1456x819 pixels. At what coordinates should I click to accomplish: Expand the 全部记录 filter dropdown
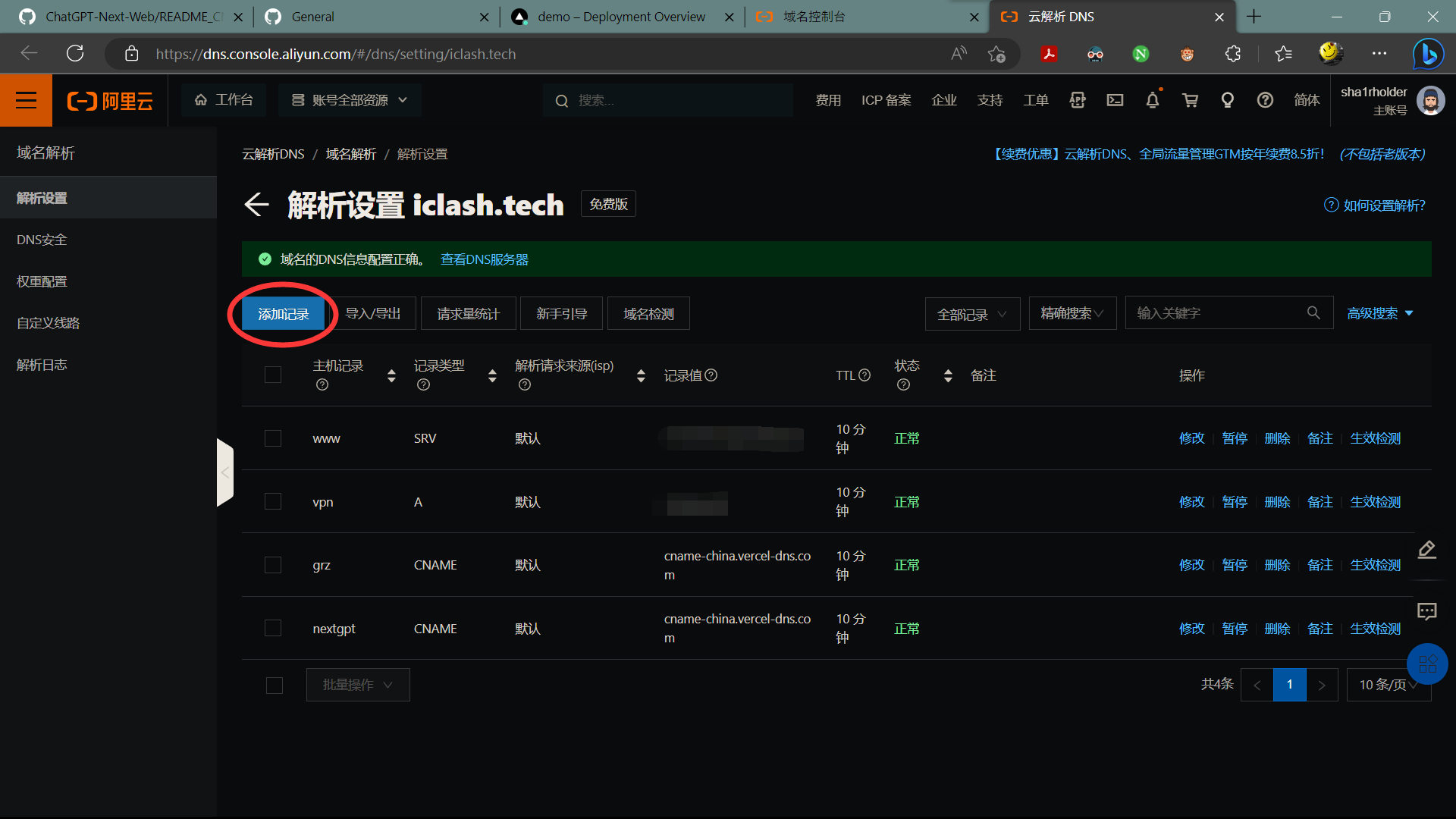tap(971, 314)
